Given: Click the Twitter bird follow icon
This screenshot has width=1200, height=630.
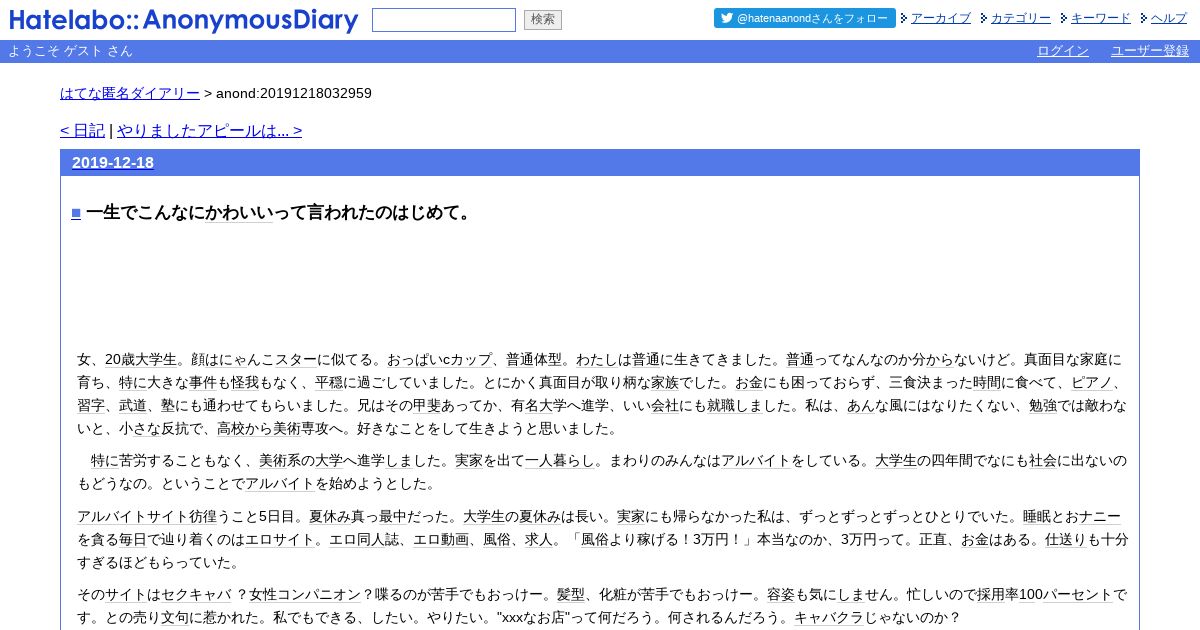Looking at the screenshot, I should [727, 18].
